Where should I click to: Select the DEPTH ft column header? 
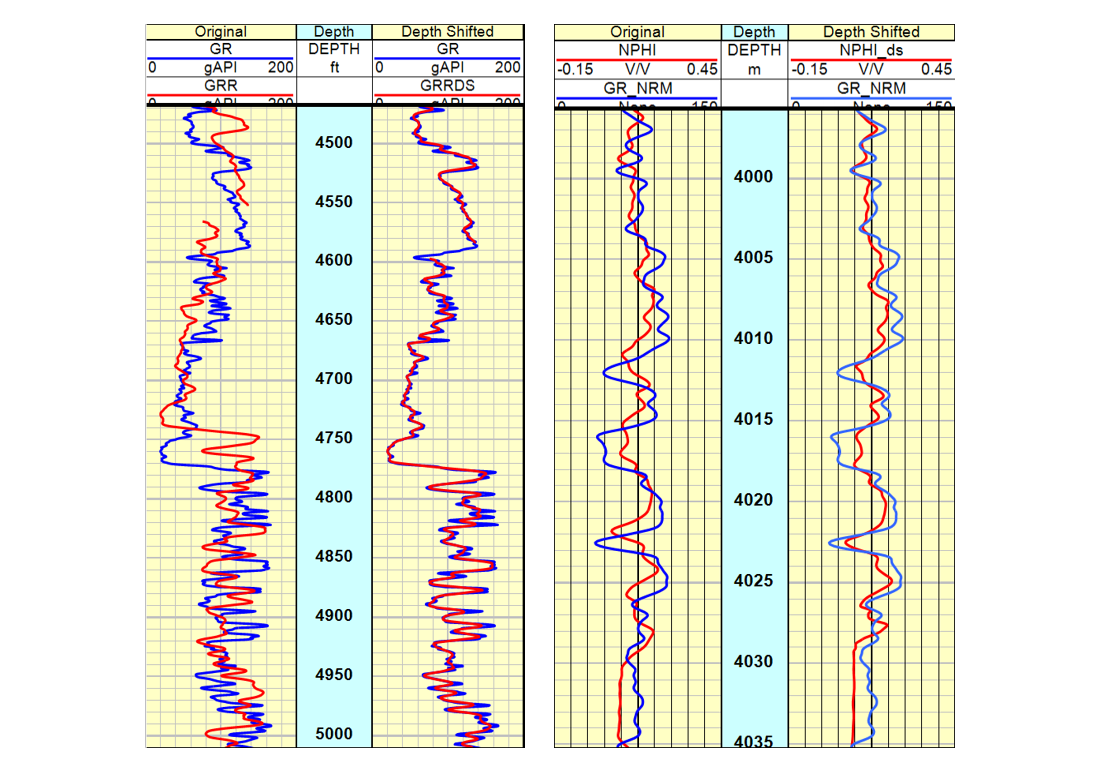click(334, 57)
